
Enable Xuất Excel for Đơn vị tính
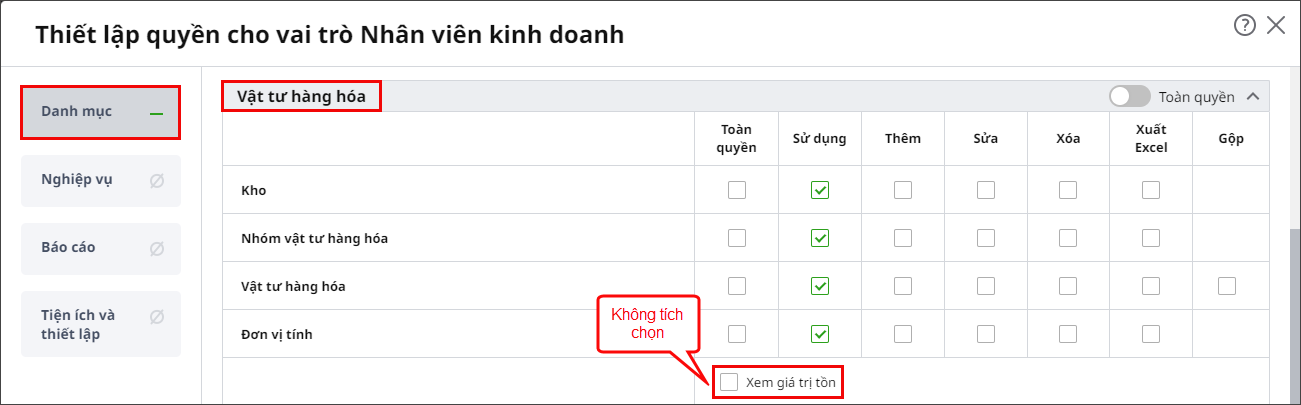click(x=1151, y=334)
